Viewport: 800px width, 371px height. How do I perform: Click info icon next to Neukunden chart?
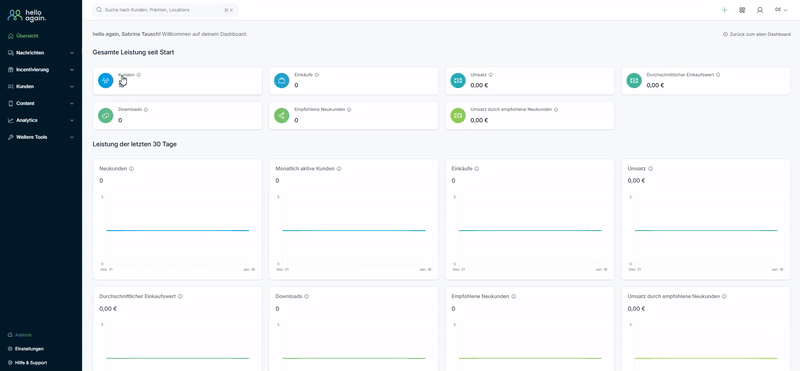tap(131, 168)
